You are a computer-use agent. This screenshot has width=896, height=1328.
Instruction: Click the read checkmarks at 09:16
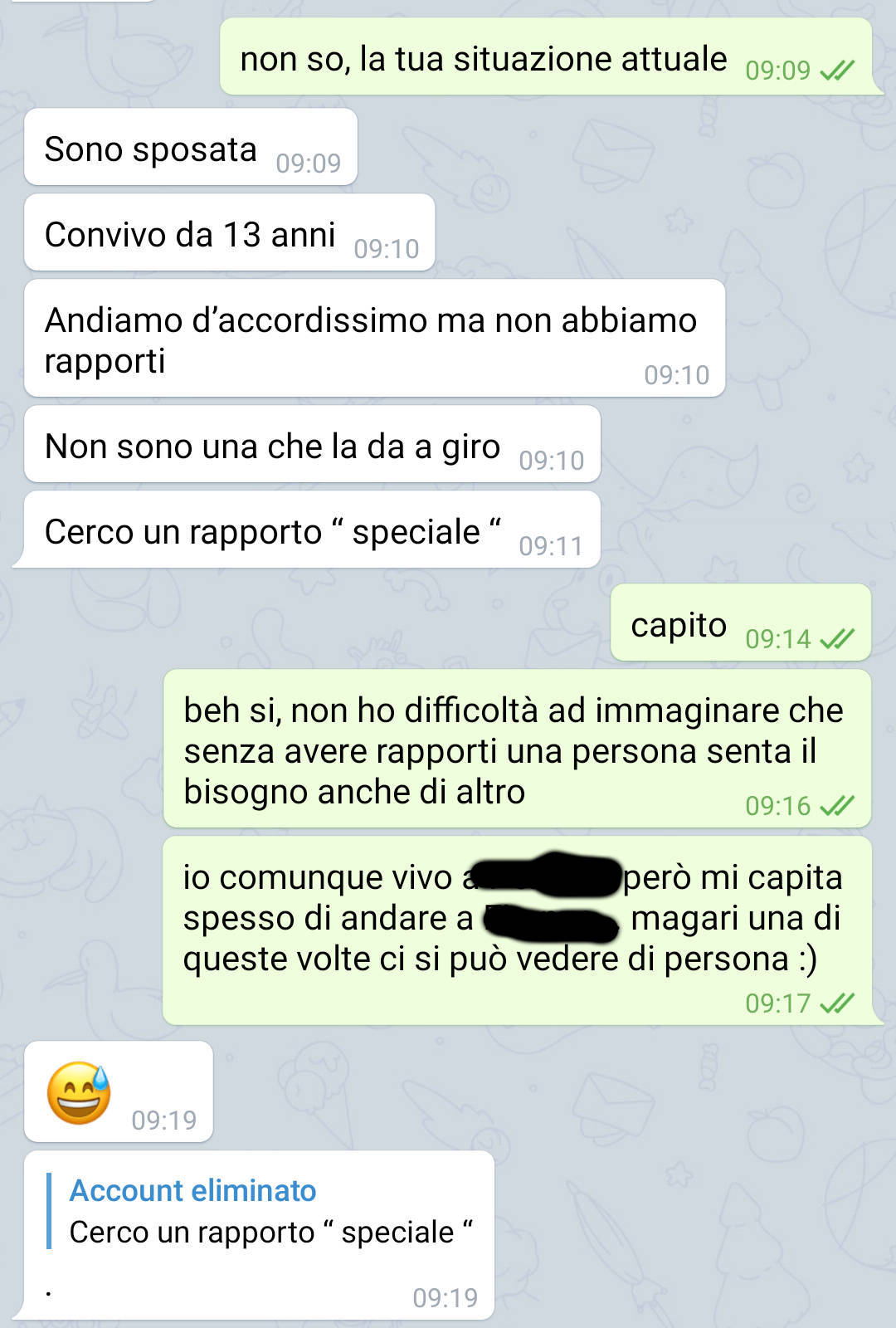(837, 805)
